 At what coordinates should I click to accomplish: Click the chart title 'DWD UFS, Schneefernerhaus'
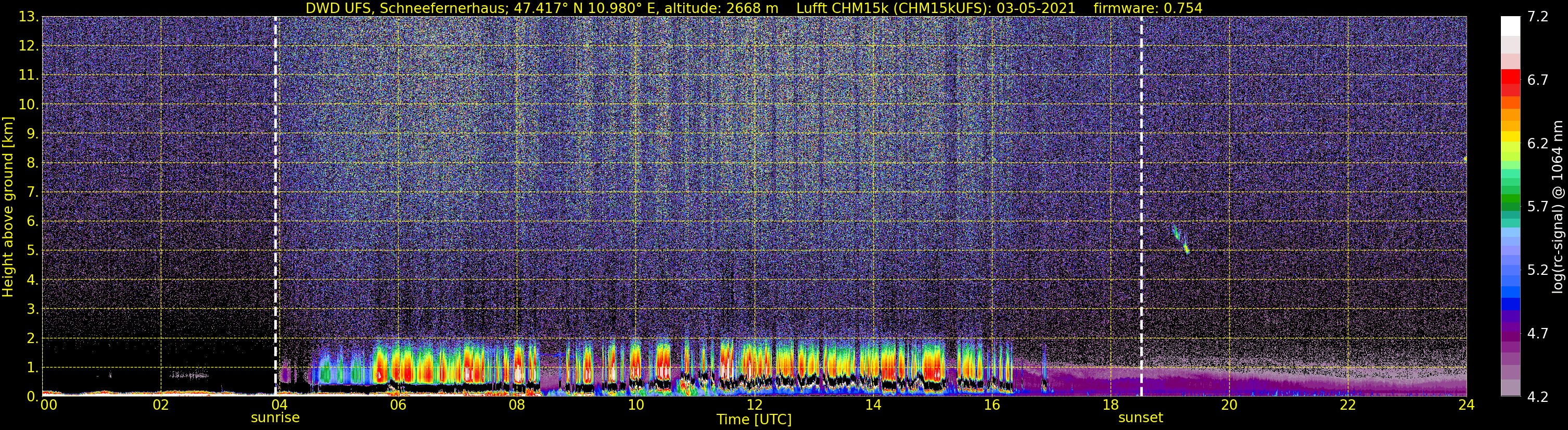coord(405,8)
